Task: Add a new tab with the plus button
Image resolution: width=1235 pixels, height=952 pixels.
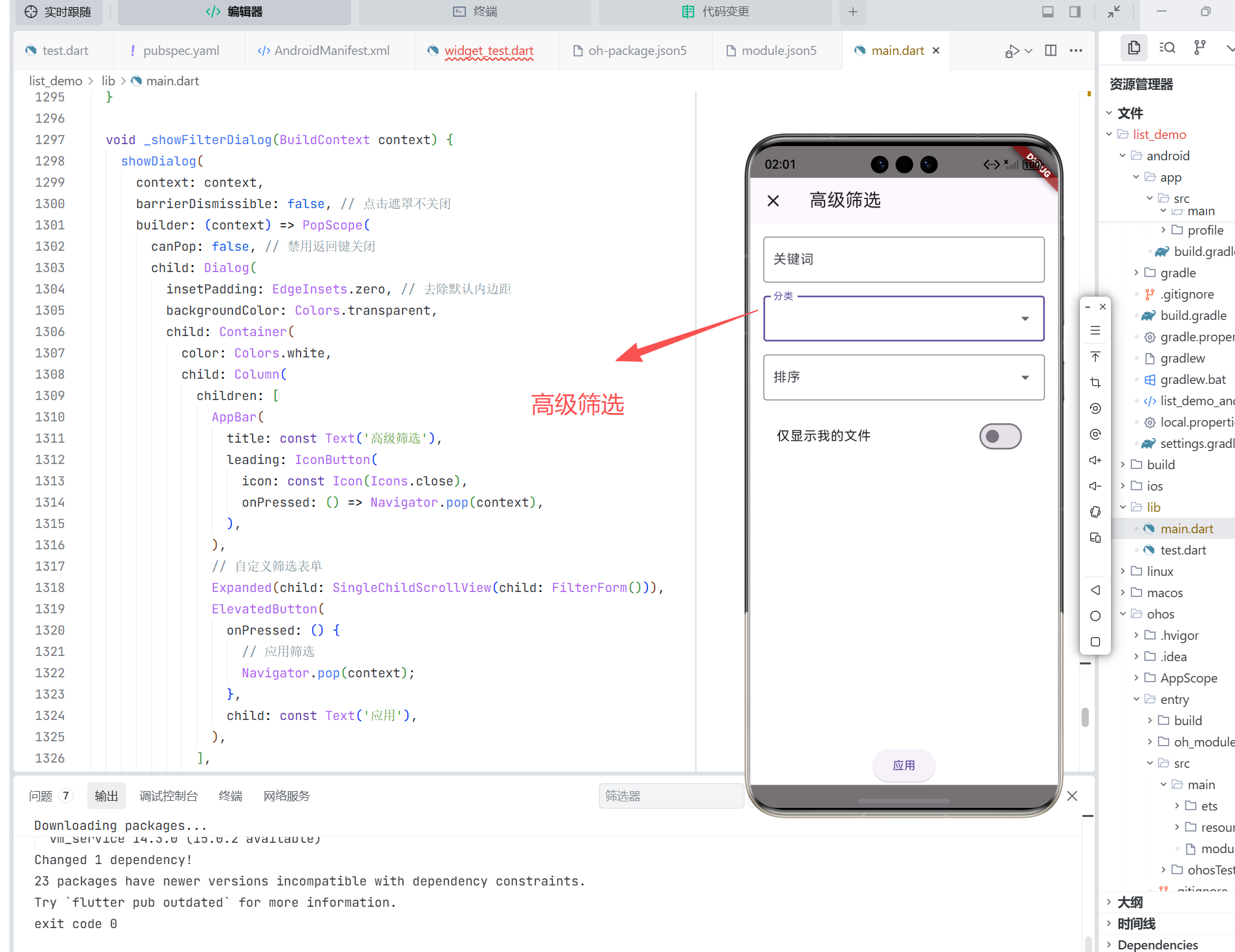Action: tap(853, 12)
